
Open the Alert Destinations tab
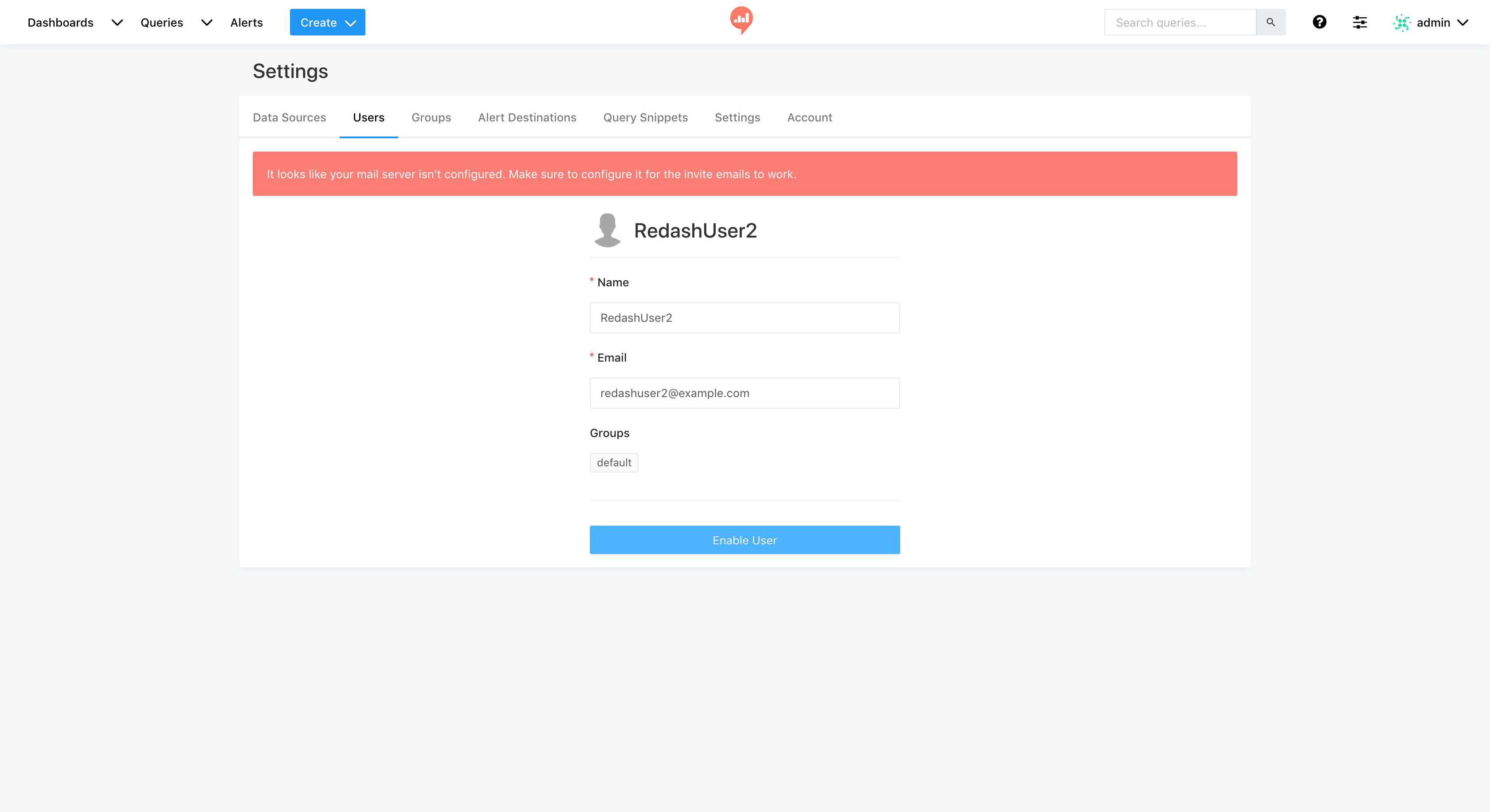pyautogui.click(x=526, y=117)
